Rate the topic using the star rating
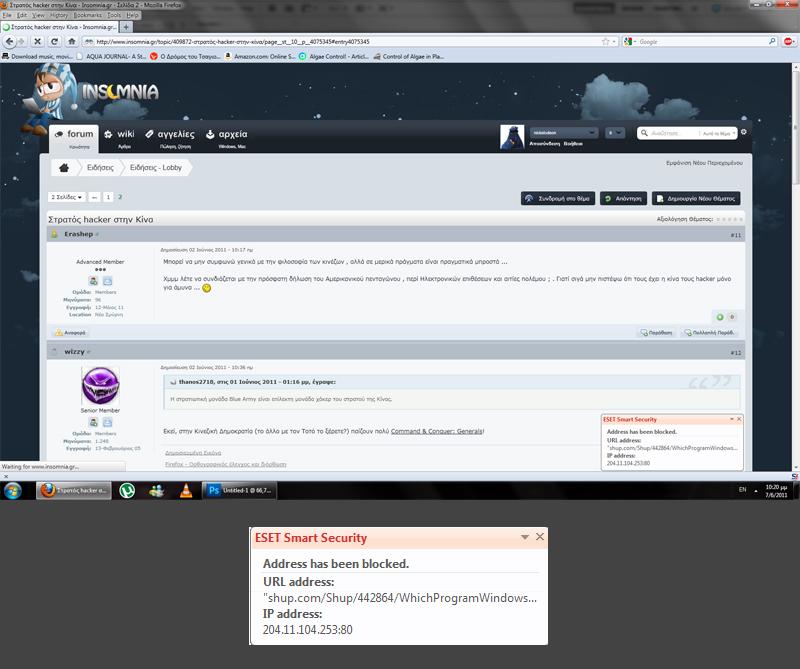This screenshot has width=800, height=669. pos(729,219)
